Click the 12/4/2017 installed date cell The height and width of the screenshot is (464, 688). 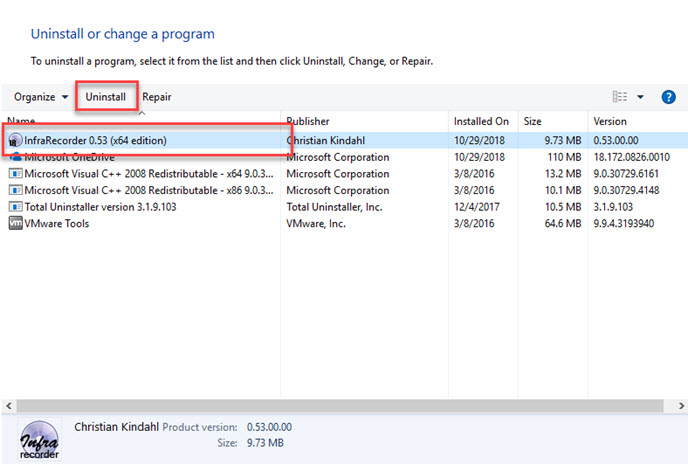(x=477, y=207)
